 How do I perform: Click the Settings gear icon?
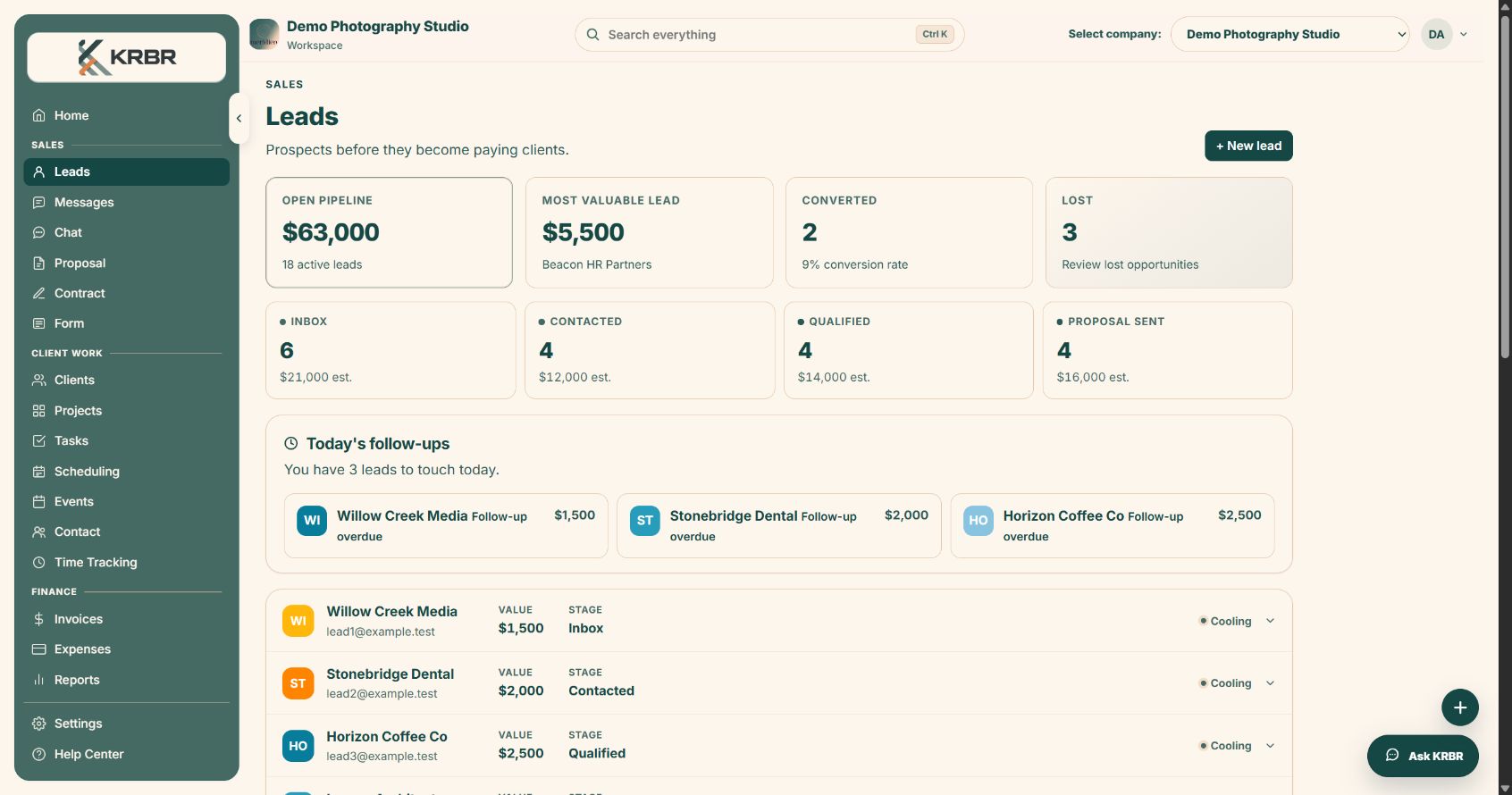[x=38, y=724]
